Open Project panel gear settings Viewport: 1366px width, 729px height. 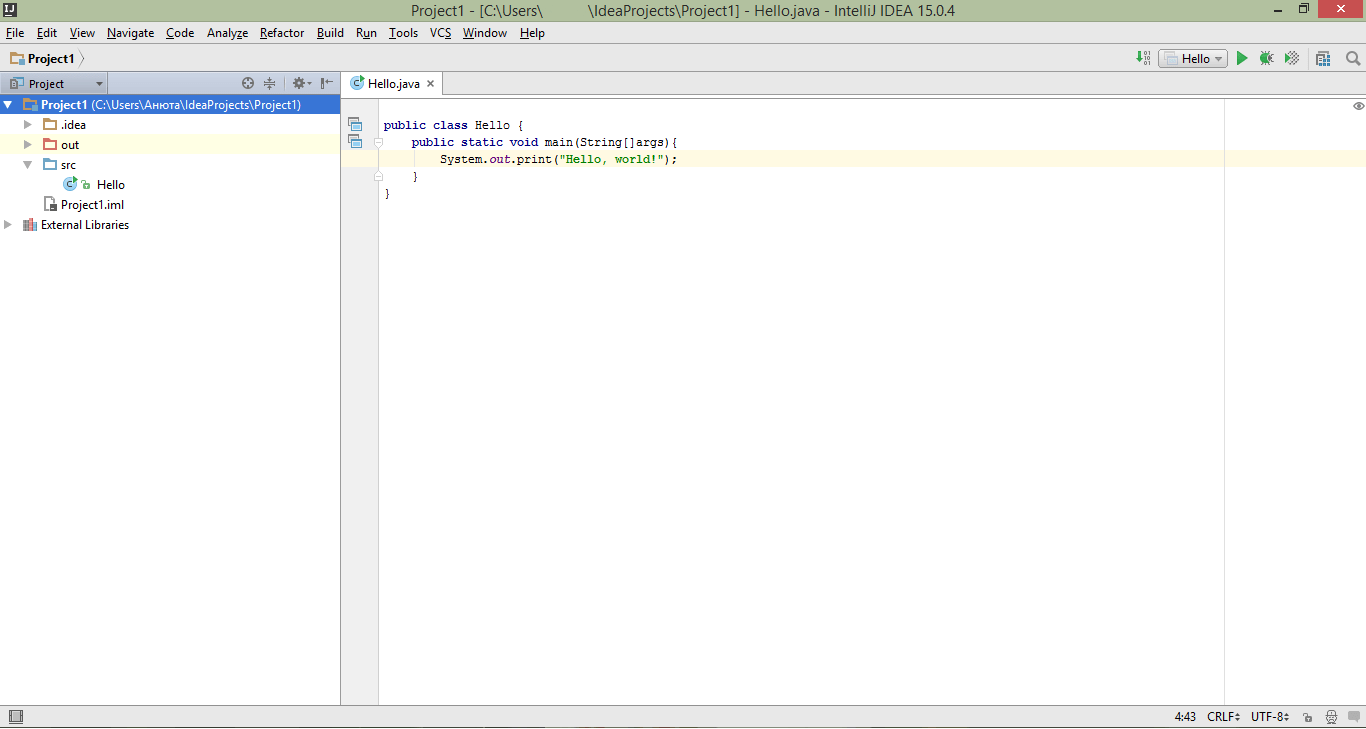coord(301,84)
